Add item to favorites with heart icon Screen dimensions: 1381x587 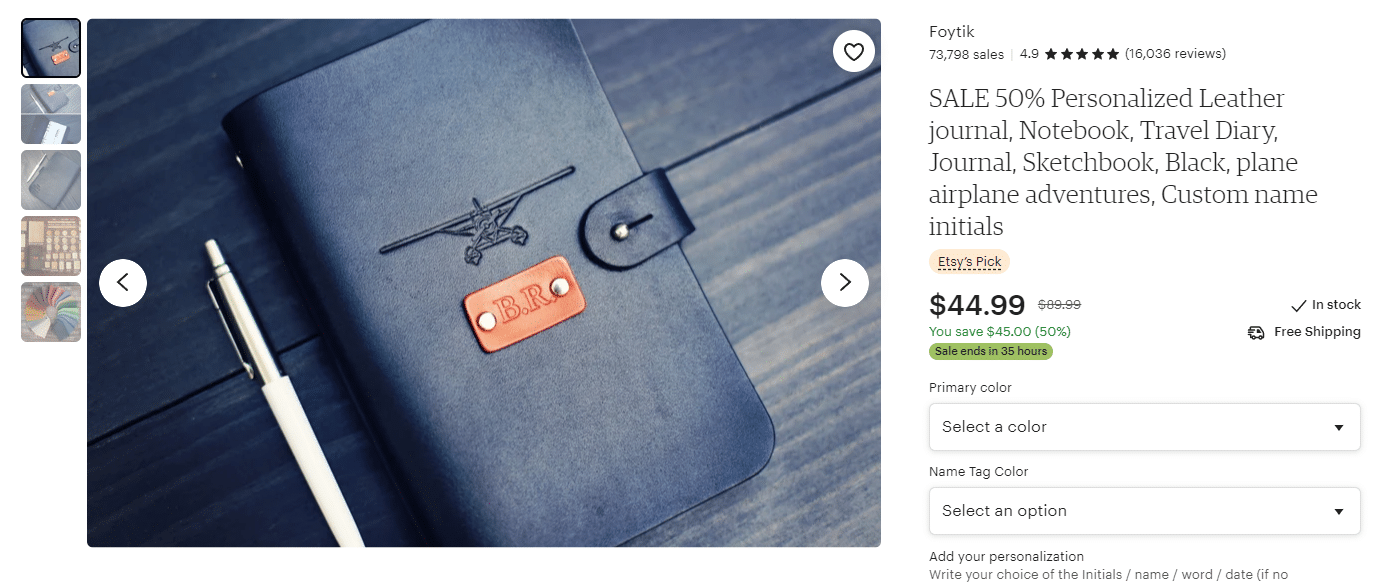(853, 52)
